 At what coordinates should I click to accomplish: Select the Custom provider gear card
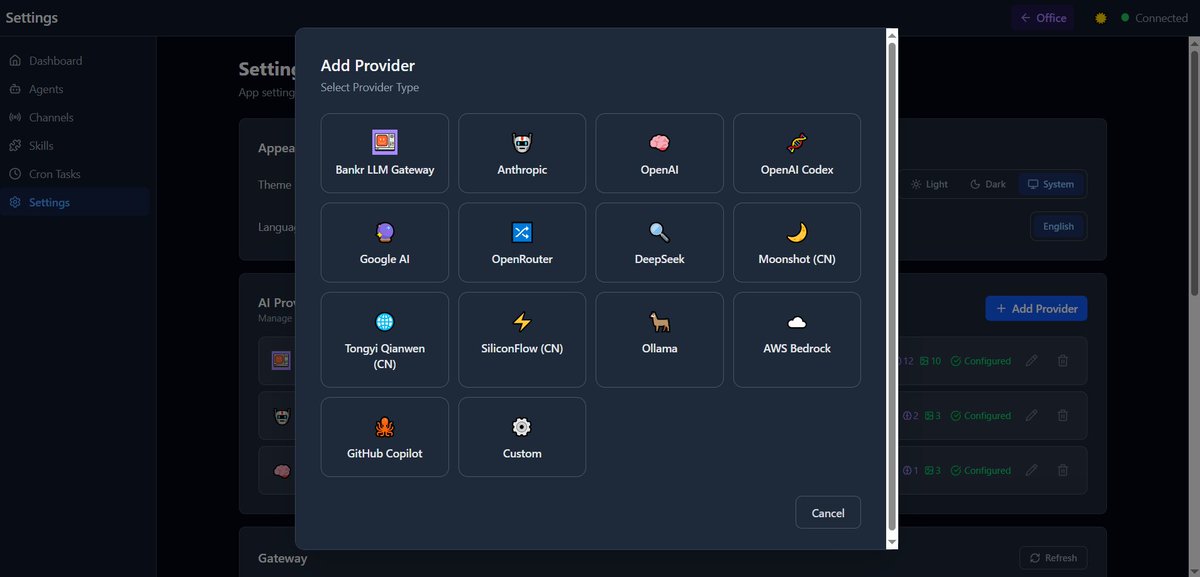(522, 437)
